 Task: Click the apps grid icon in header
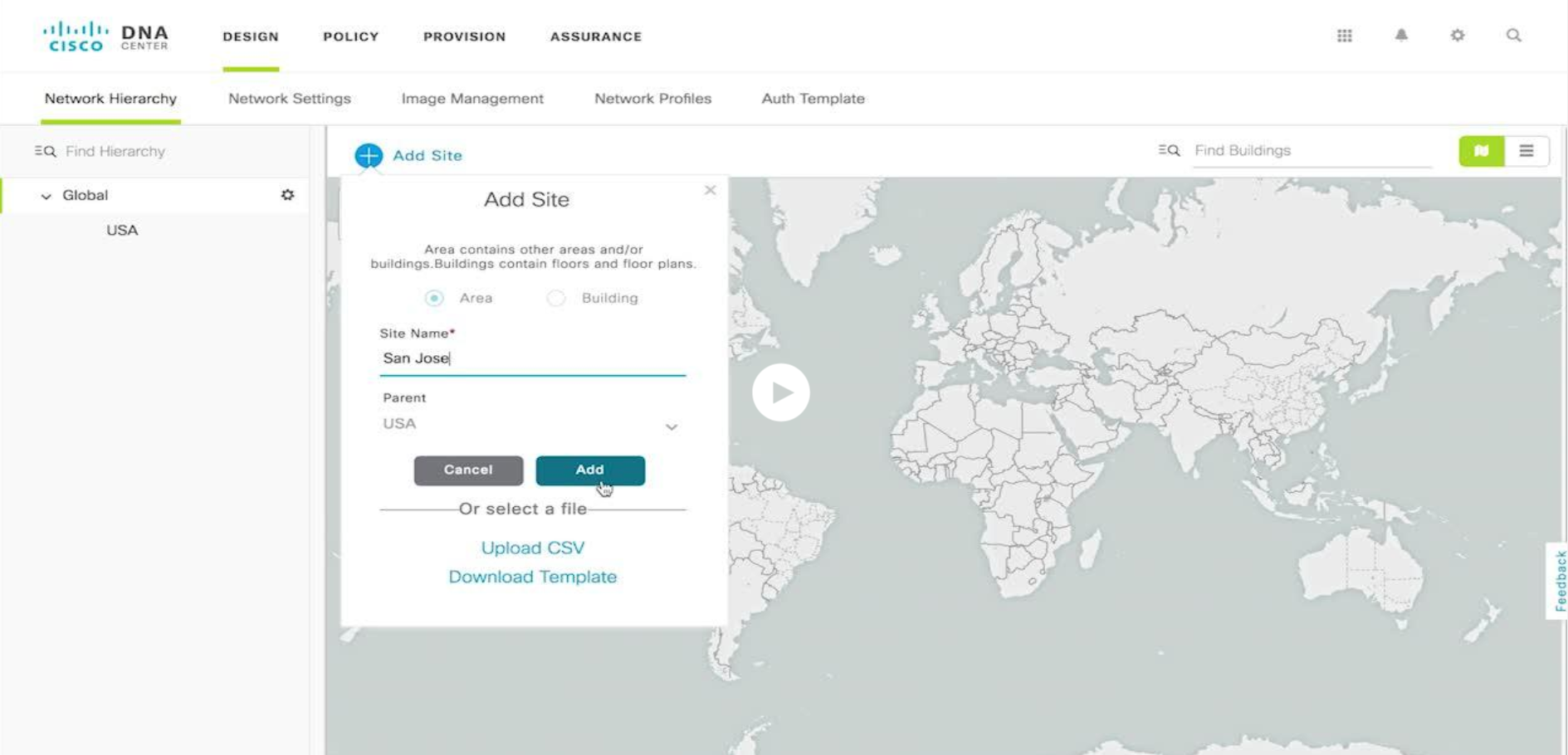[x=1344, y=36]
